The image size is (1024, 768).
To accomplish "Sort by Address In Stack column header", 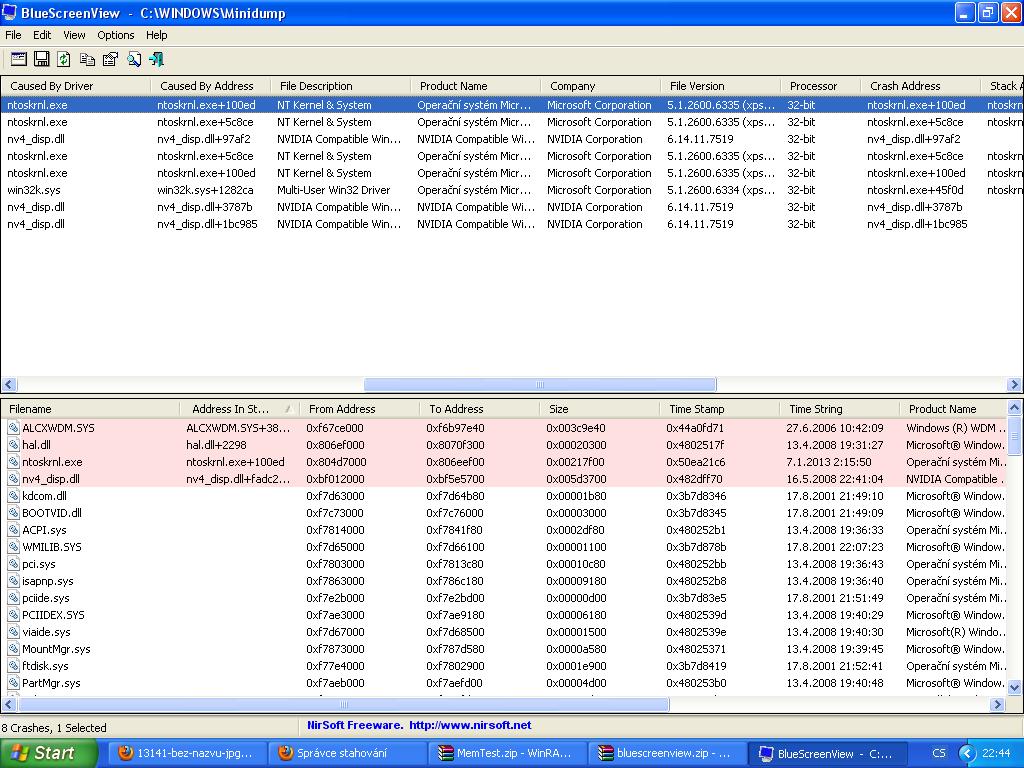I will (240, 409).
